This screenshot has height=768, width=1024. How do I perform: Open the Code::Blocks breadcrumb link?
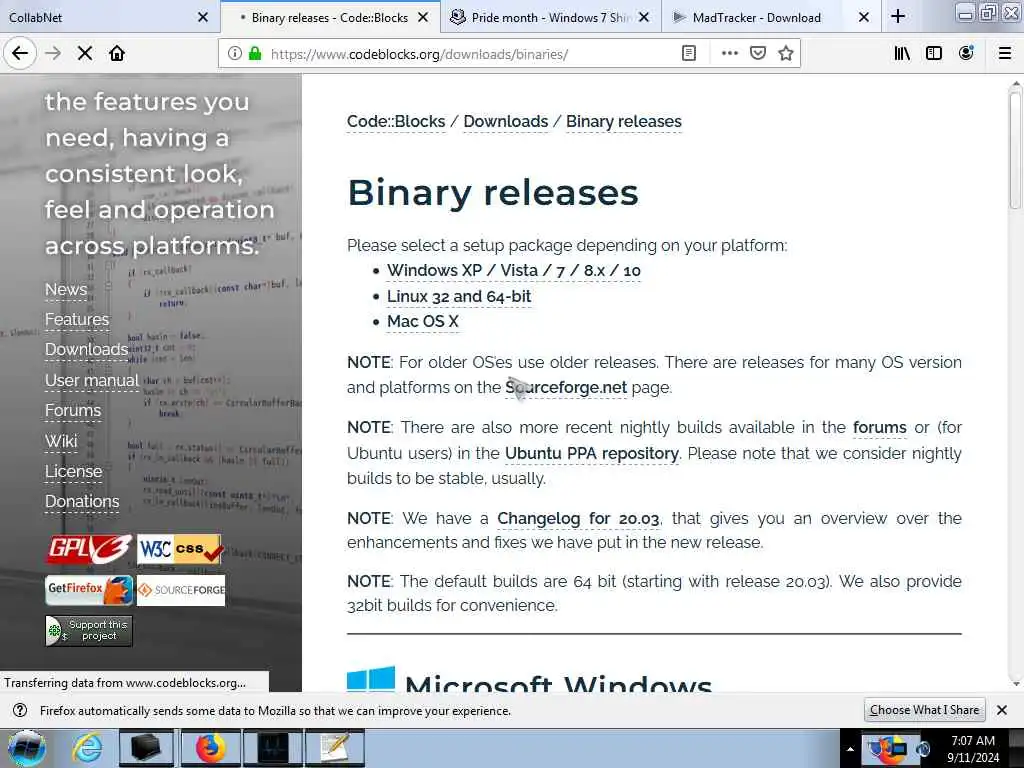(396, 122)
